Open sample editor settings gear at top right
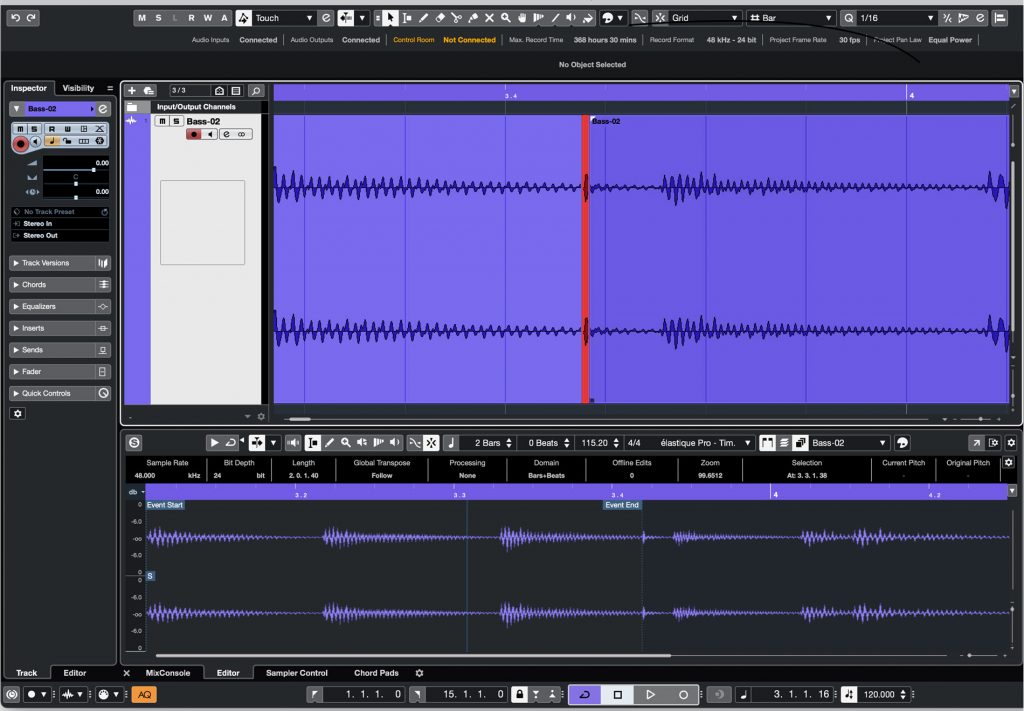The height and width of the screenshot is (711, 1024). tap(1011, 443)
